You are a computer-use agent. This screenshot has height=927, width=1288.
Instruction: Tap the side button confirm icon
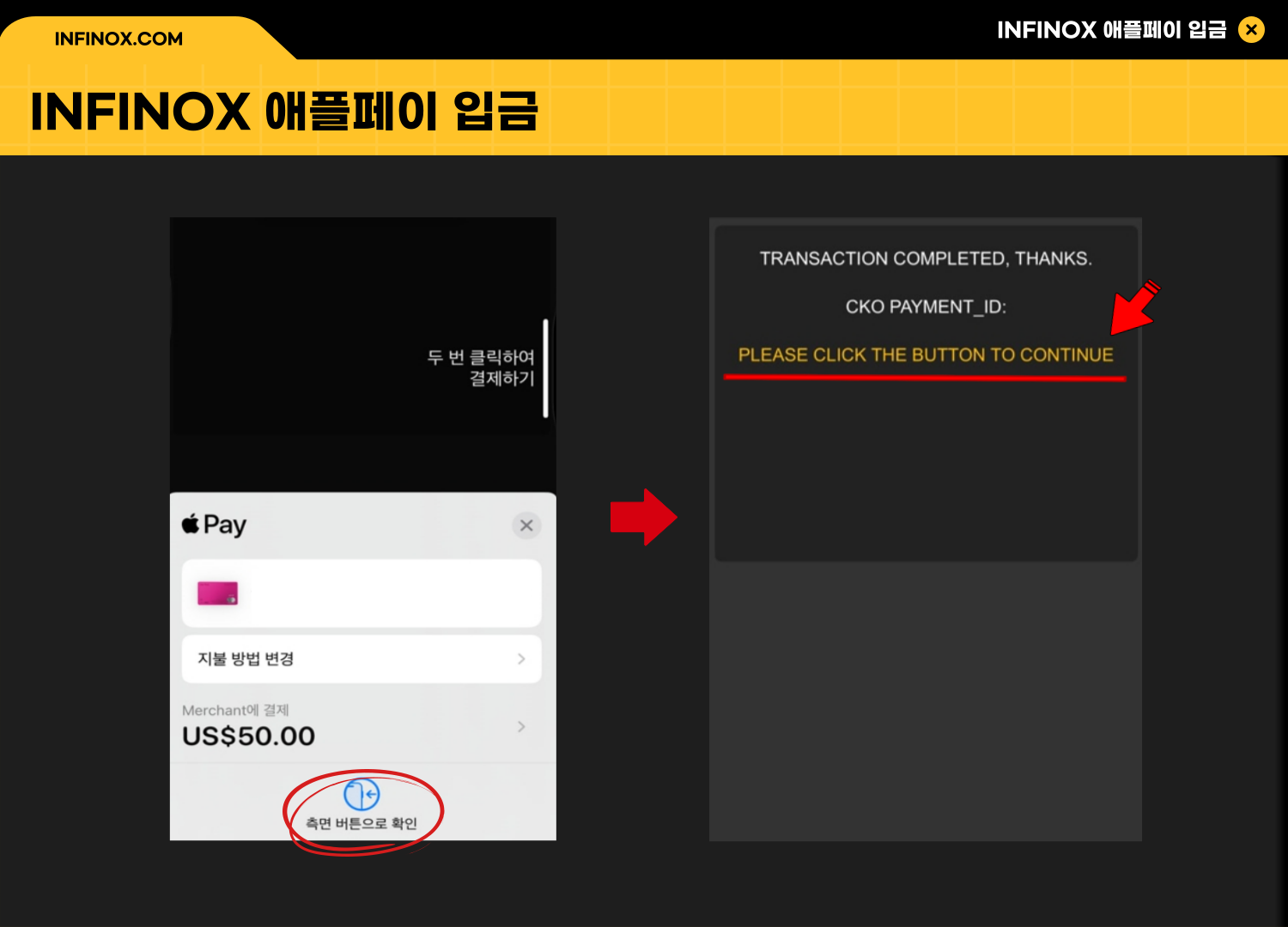pos(361,794)
